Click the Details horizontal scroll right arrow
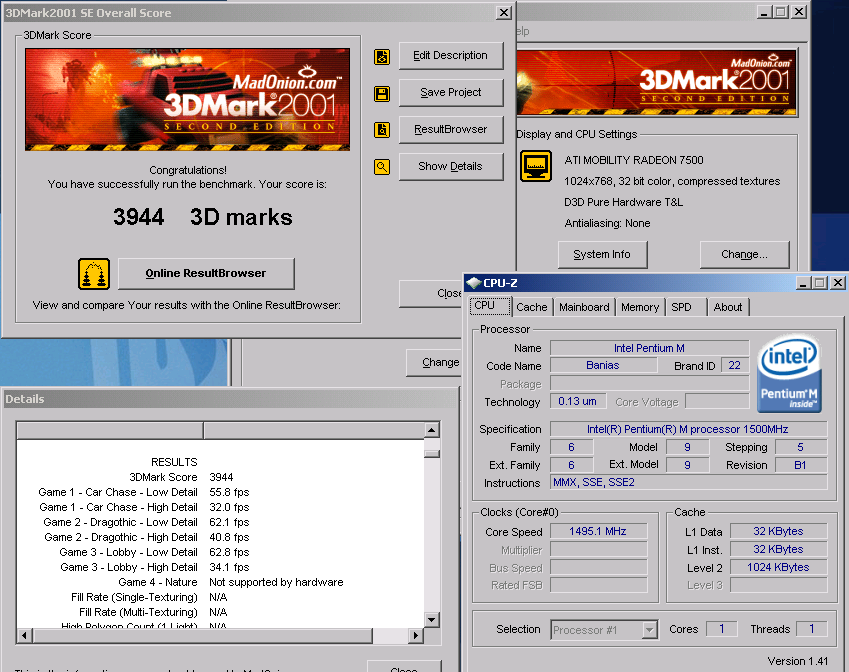The height and width of the screenshot is (672, 849). pyautogui.click(x=415, y=635)
